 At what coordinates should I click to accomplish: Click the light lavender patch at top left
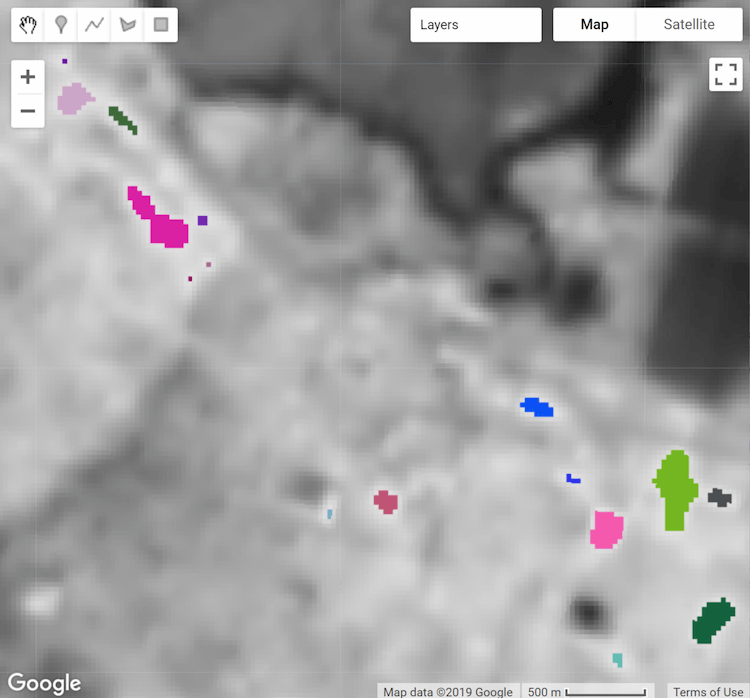pos(73,99)
